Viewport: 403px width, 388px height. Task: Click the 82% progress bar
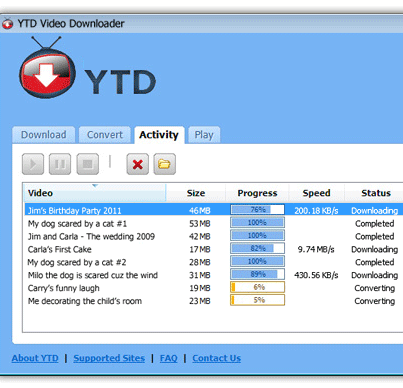pyautogui.click(x=257, y=248)
